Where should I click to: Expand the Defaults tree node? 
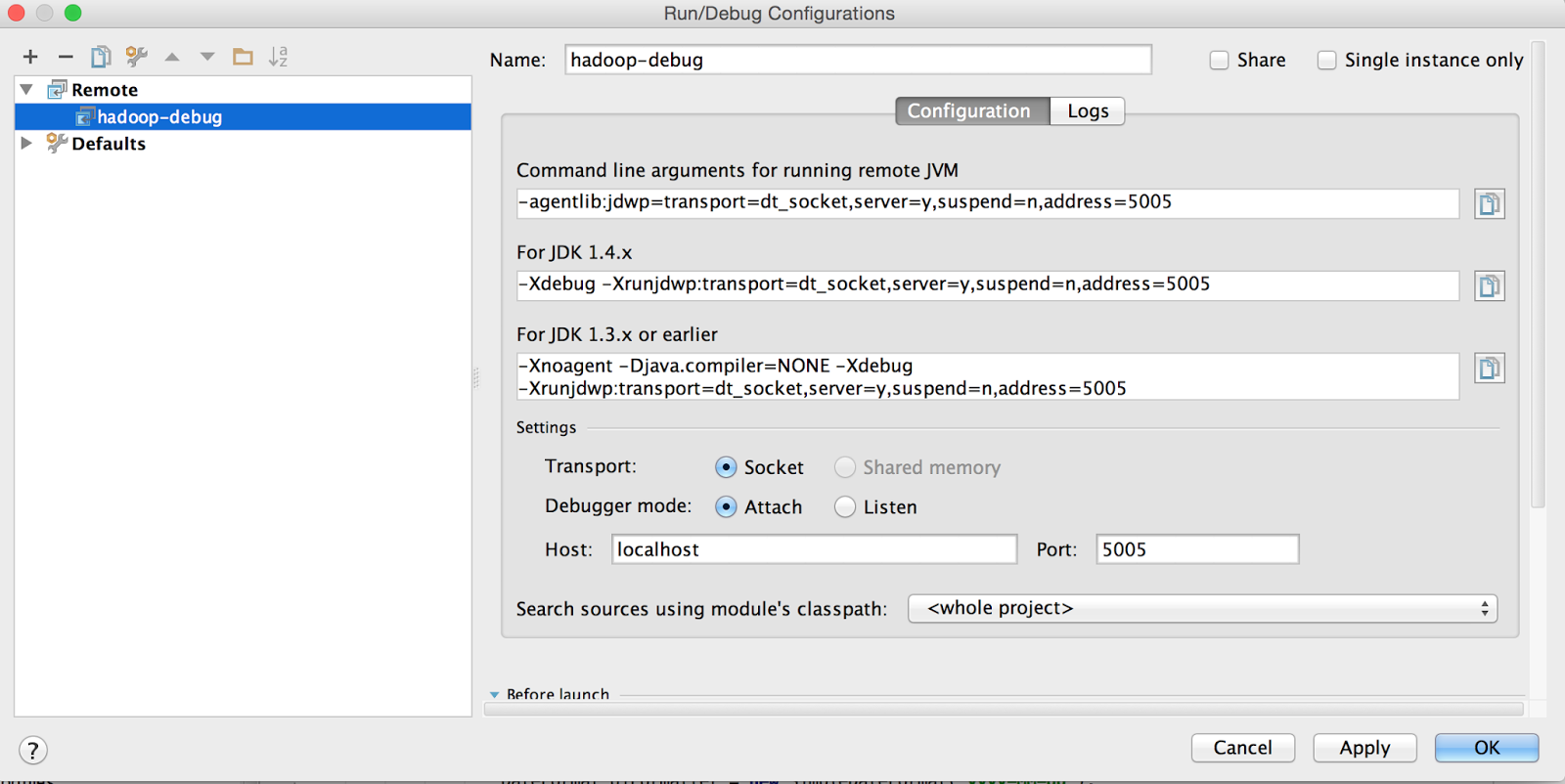26,144
